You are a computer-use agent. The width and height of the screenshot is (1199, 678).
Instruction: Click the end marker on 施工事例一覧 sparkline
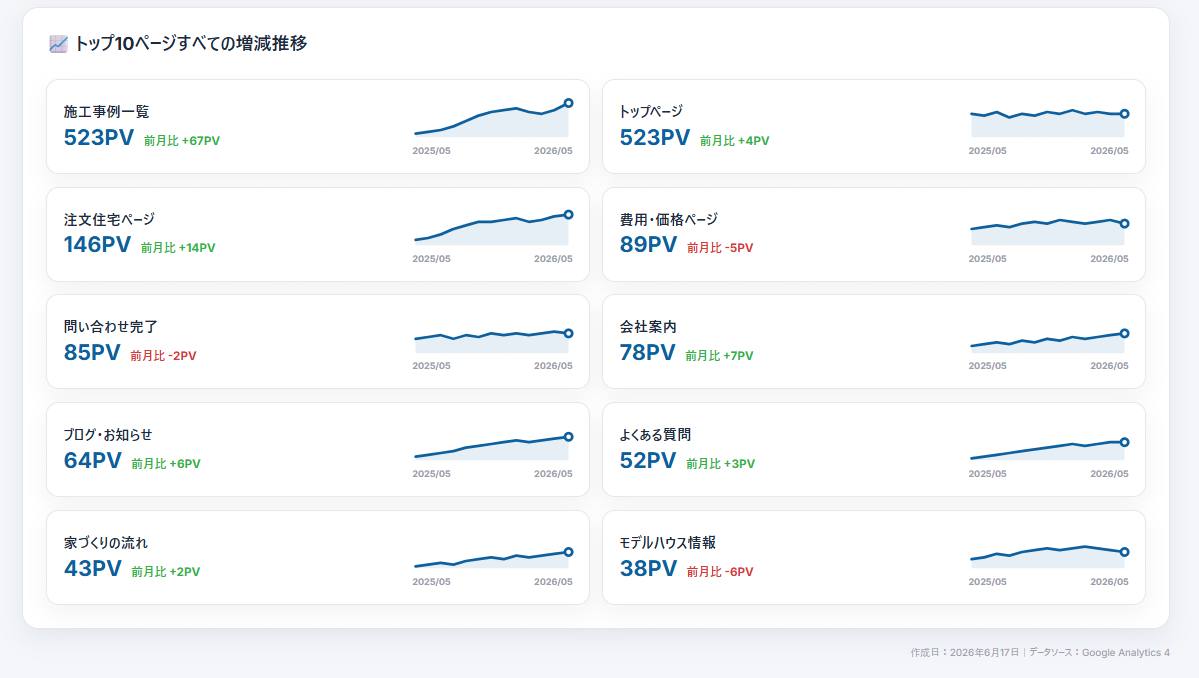click(568, 103)
